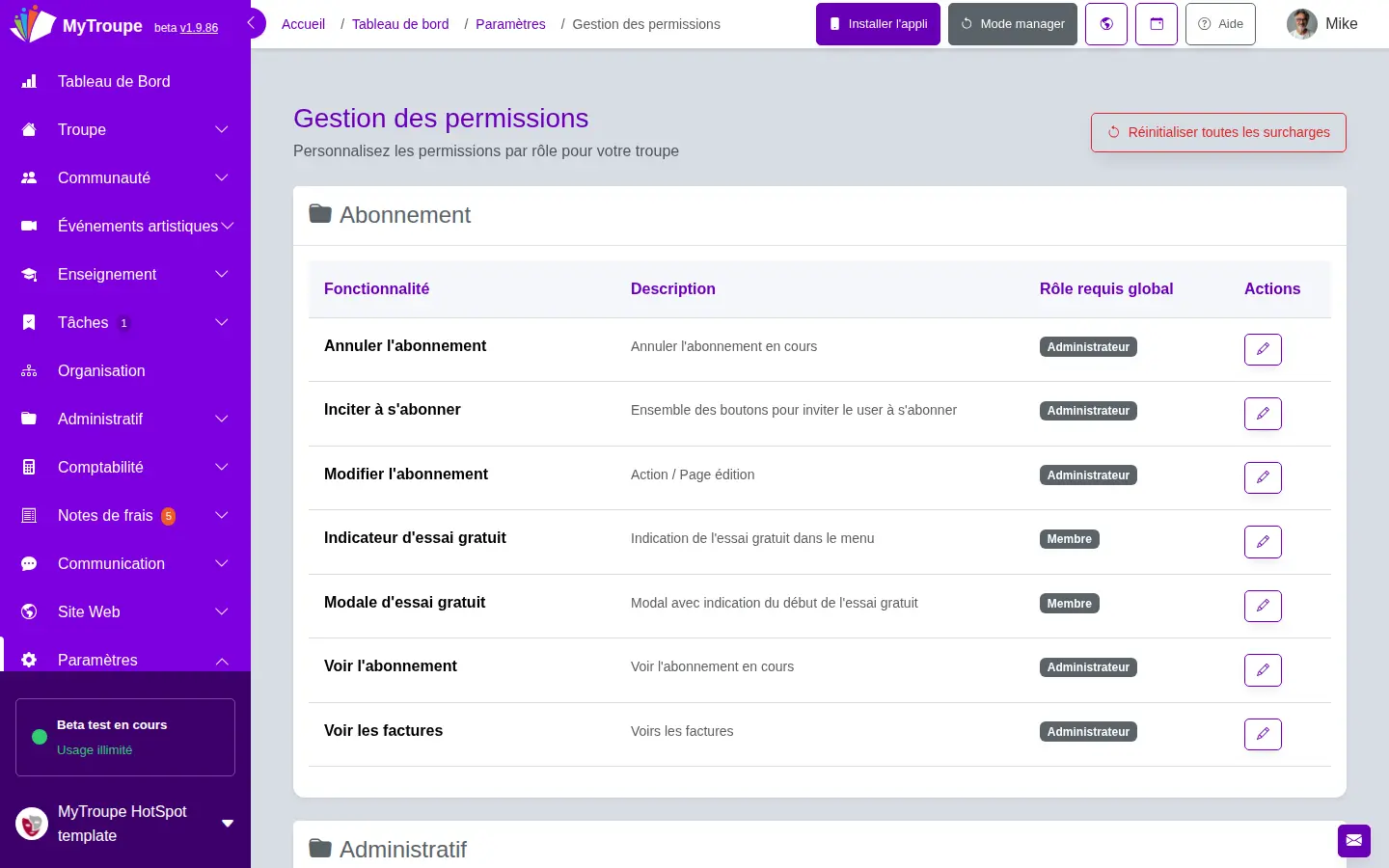Expand the Troupe sidebar menu

coord(222,130)
